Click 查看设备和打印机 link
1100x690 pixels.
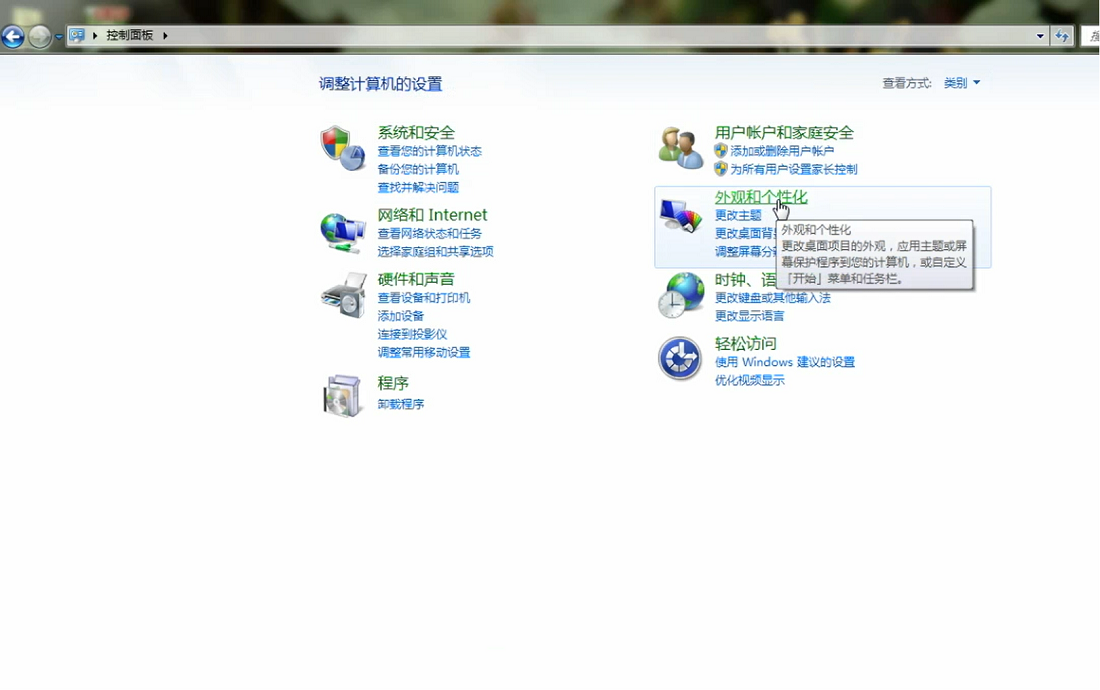click(424, 297)
